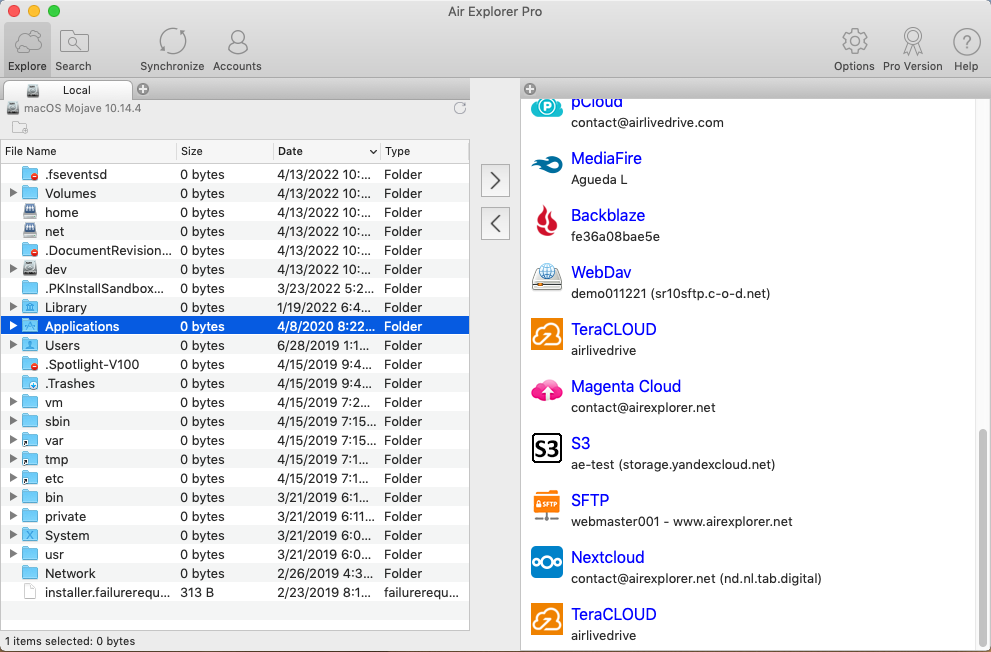Select the .Spotlight-V100 folder
991x652 pixels.
pyautogui.click(x=234, y=364)
